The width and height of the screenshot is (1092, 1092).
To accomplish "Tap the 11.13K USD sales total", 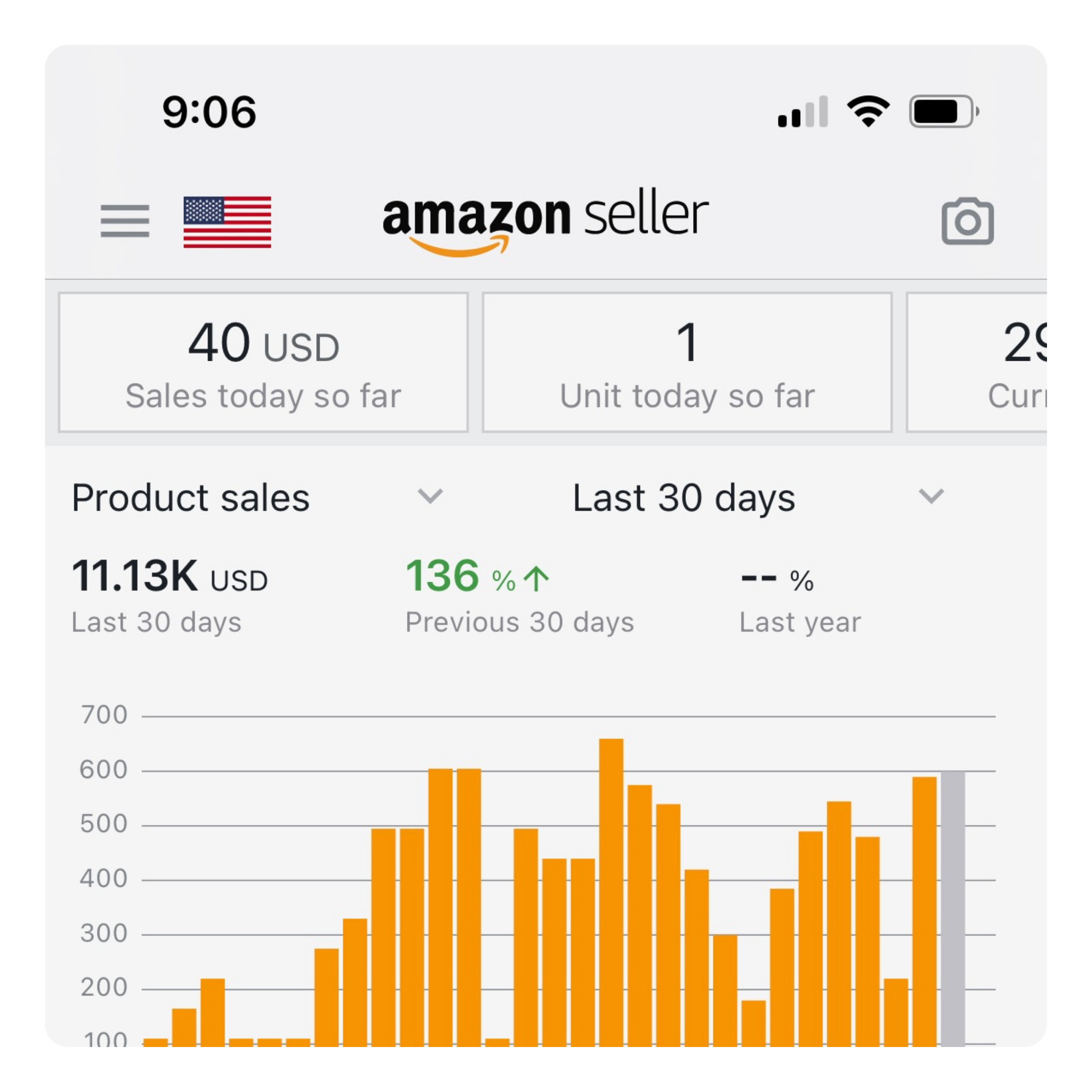I will (x=169, y=577).
